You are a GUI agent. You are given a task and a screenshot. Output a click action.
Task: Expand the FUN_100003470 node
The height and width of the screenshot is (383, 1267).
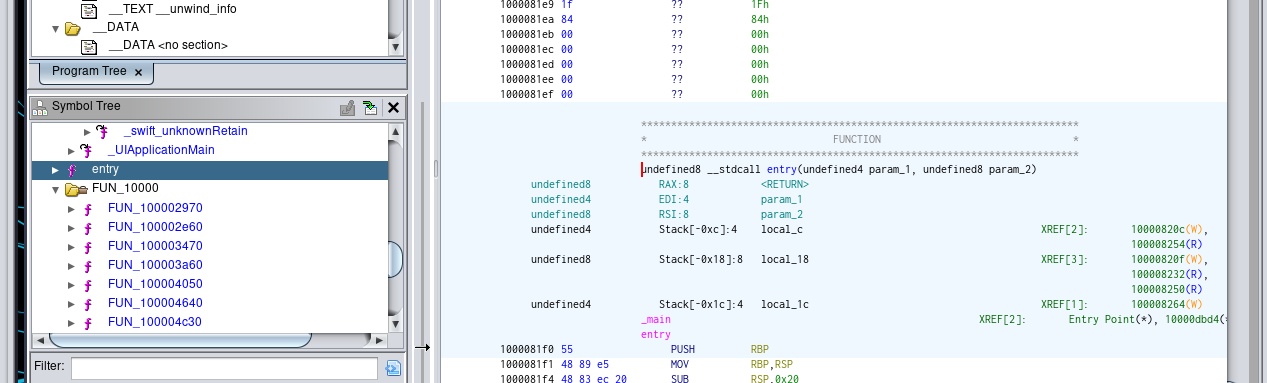[72, 246]
